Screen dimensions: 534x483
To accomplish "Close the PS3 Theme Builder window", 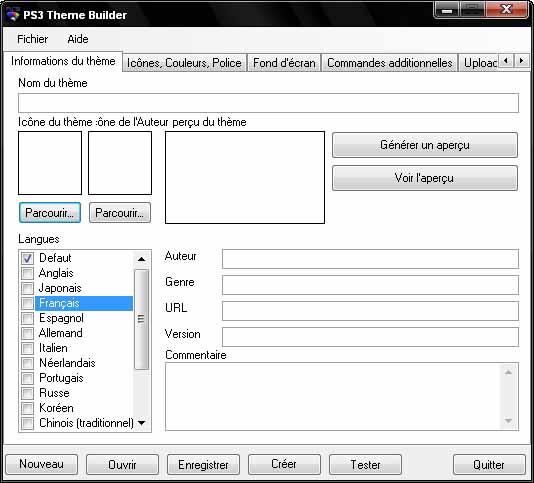I will click(507, 10).
